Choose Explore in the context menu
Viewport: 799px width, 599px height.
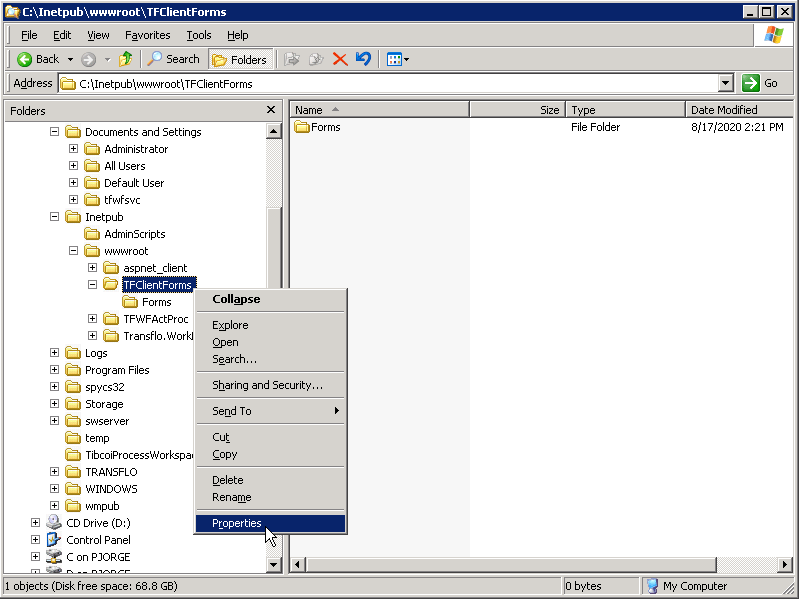coord(271,325)
